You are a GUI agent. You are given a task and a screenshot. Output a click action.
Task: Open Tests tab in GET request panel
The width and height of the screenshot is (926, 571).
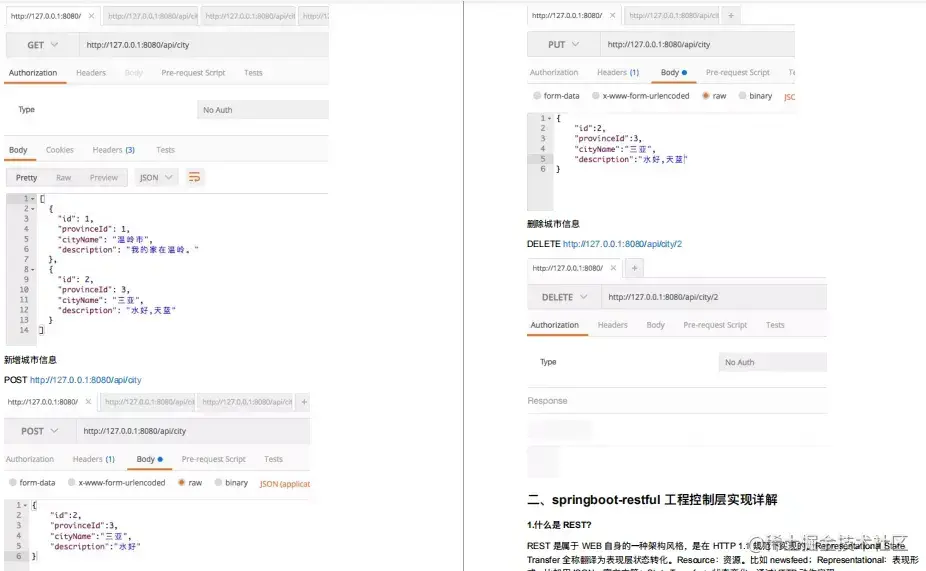[253, 73]
